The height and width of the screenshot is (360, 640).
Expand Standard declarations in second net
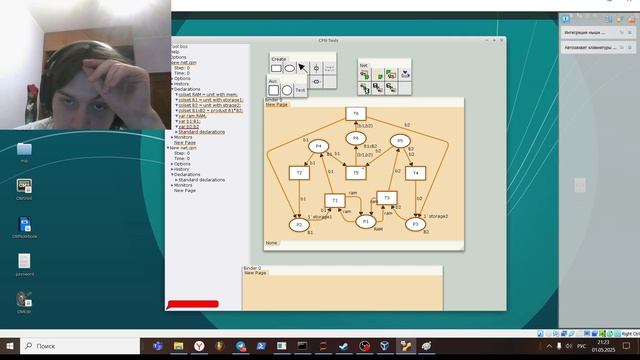pyautogui.click(x=176, y=180)
